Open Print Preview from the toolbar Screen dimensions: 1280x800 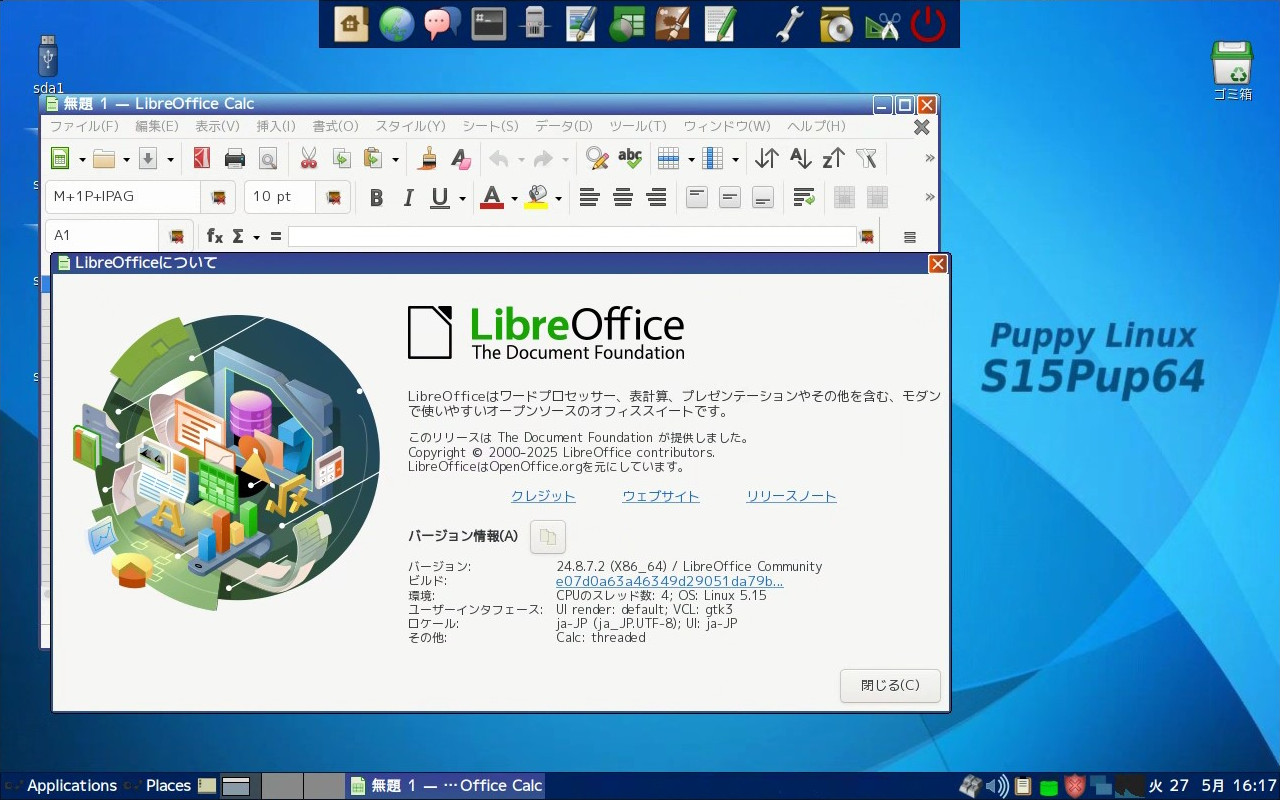(x=267, y=158)
